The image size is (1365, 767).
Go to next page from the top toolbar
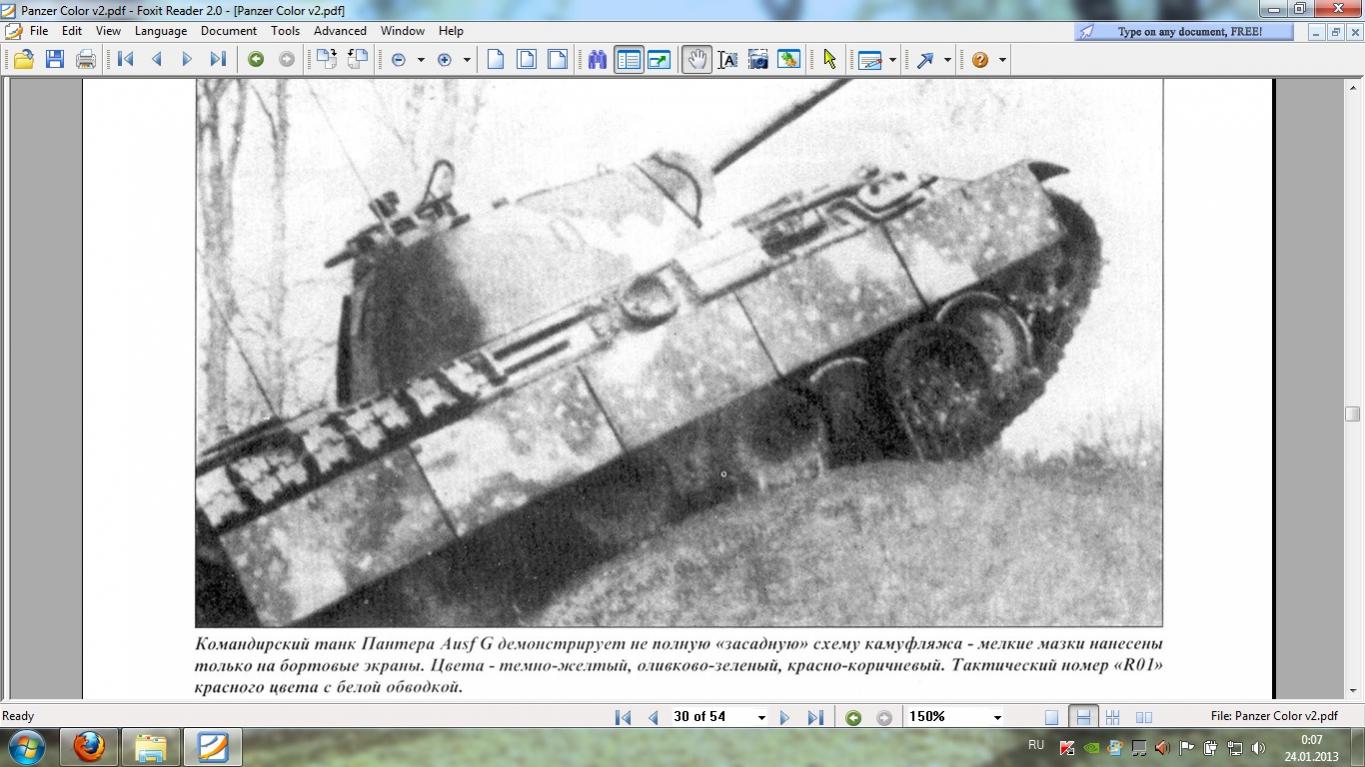tap(187, 60)
